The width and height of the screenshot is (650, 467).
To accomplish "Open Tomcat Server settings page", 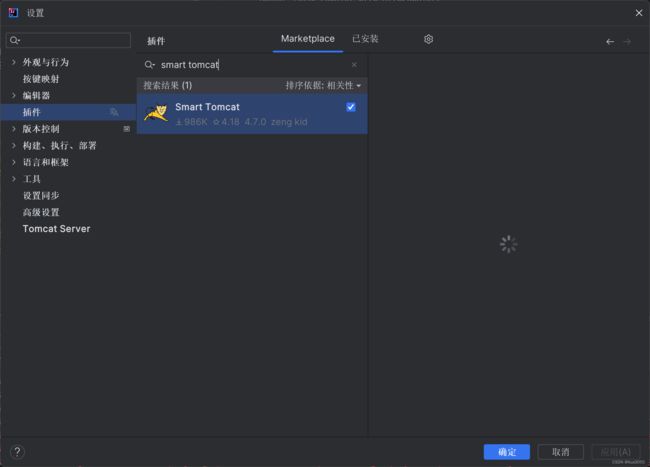I will 56,229.
